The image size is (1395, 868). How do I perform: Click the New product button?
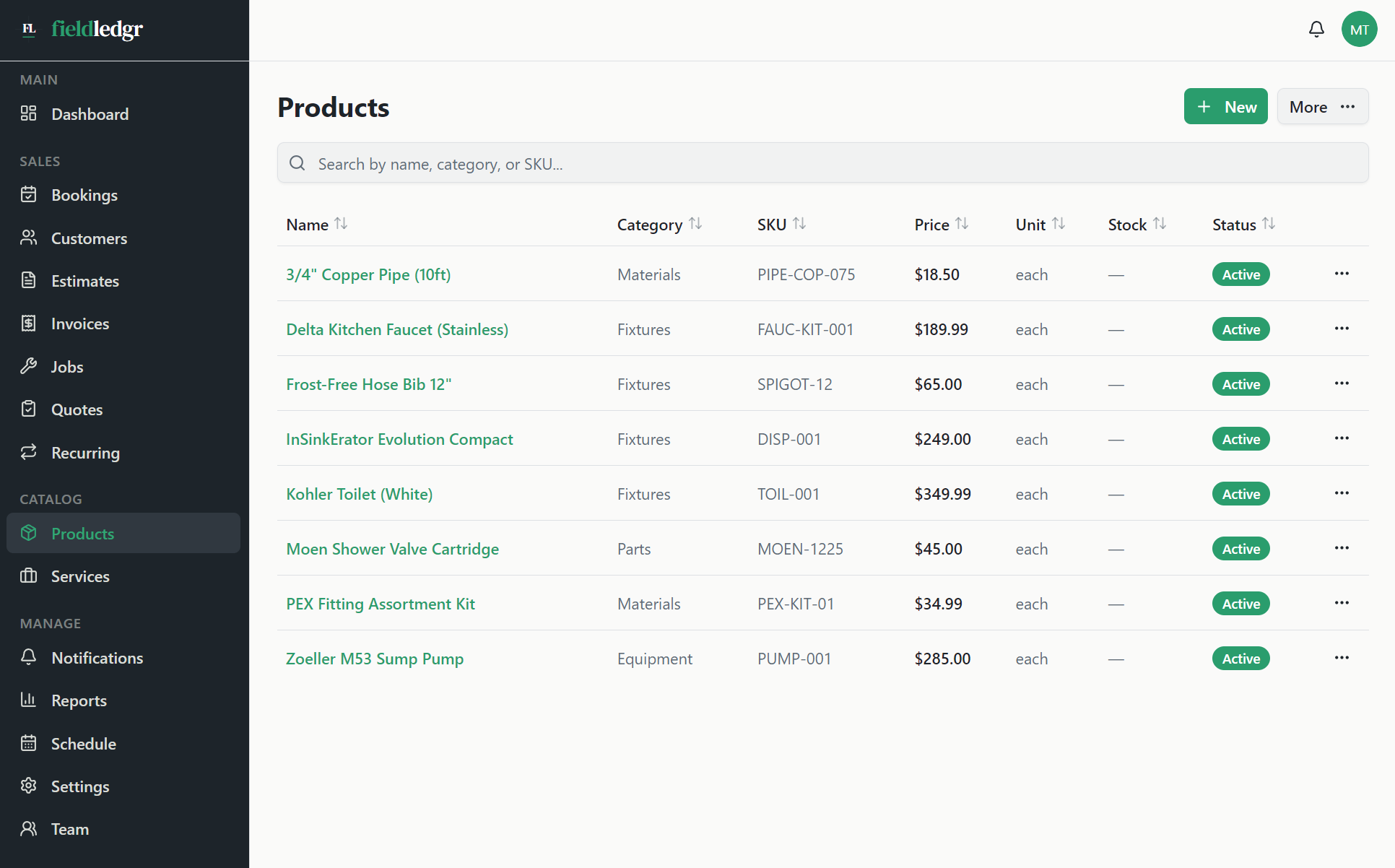click(1225, 107)
